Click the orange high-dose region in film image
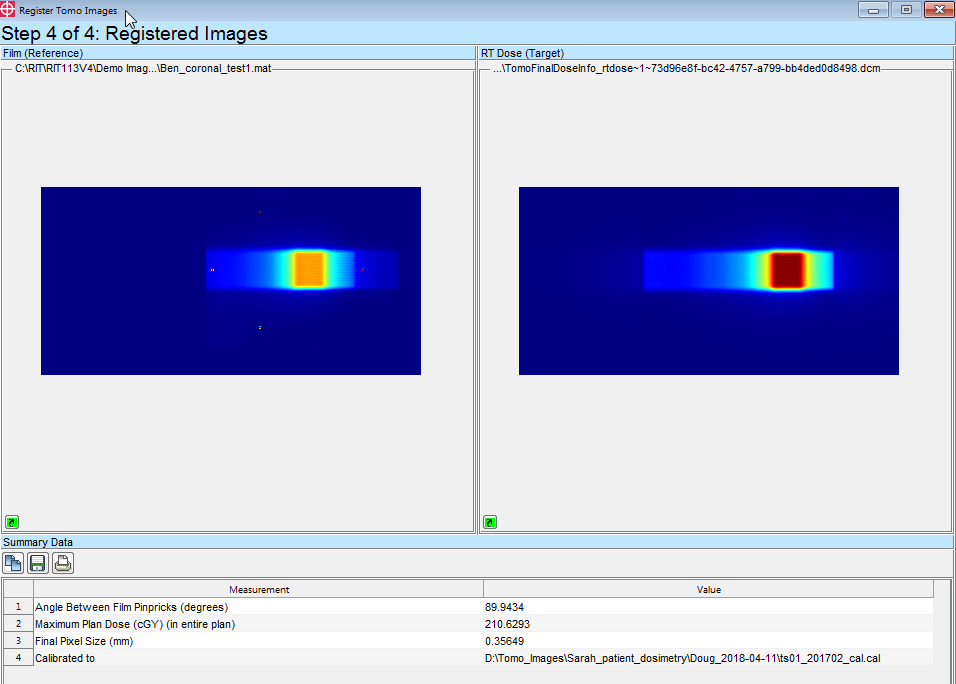The height and width of the screenshot is (684, 956). coord(309,269)
